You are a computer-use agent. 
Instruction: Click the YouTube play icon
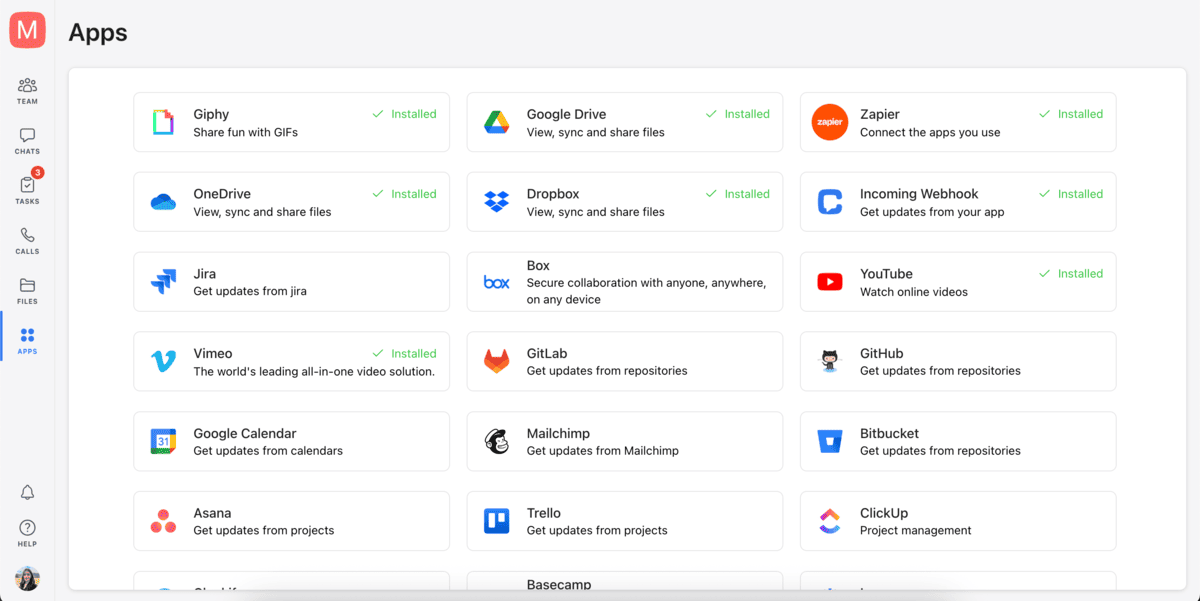click(x=829, y=281)
